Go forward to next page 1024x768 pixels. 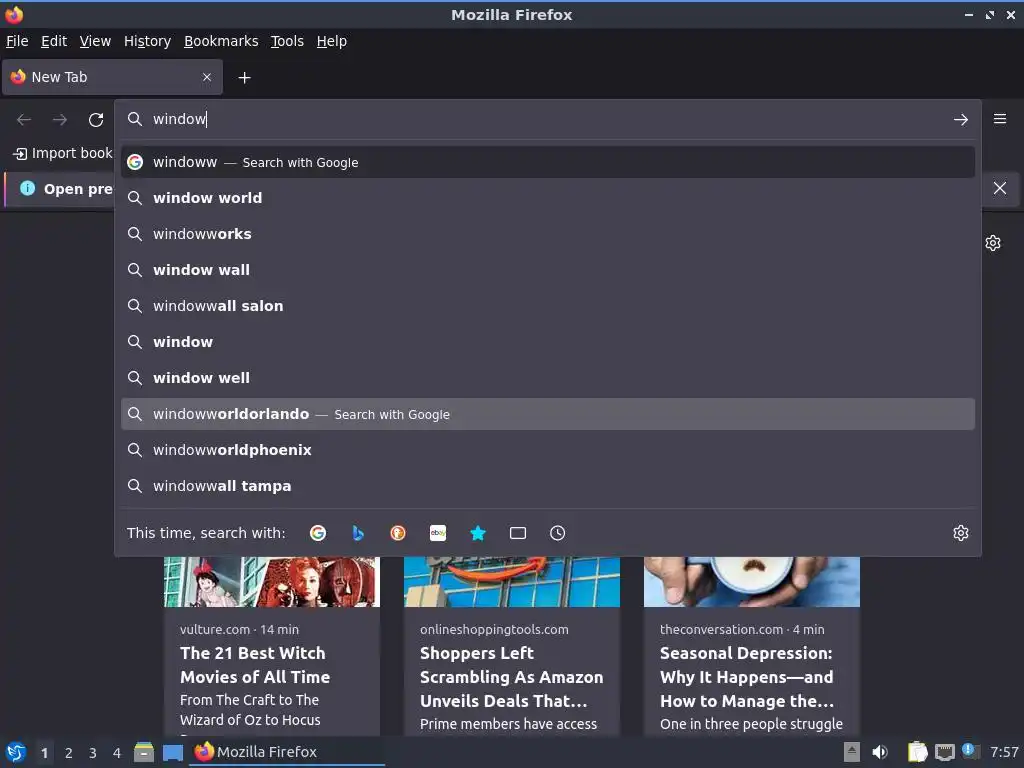[60, 120]
